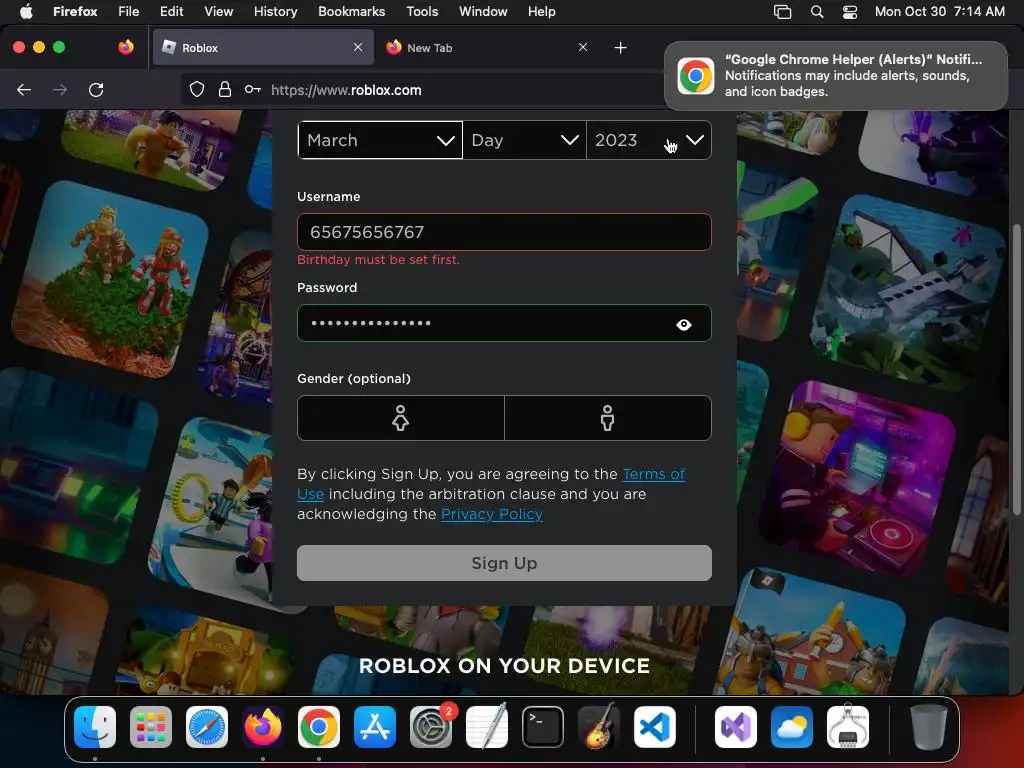Image resolution: width=1024 pixels, height=768 pixels.
Task: Click the date and time in menu bar
Action: pyautogui.click(x=940, y=11)
